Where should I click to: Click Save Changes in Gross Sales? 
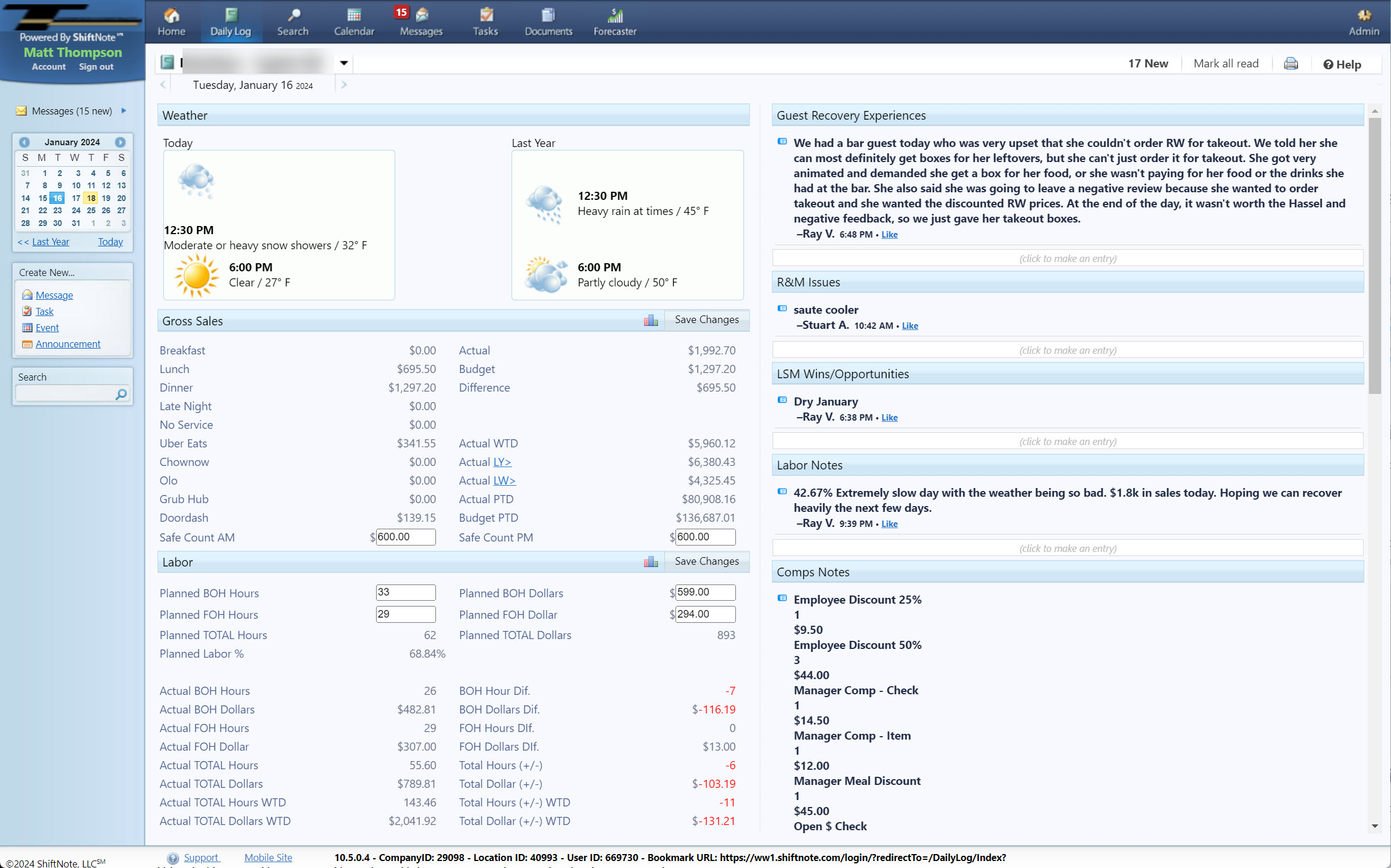pos(706,320)
